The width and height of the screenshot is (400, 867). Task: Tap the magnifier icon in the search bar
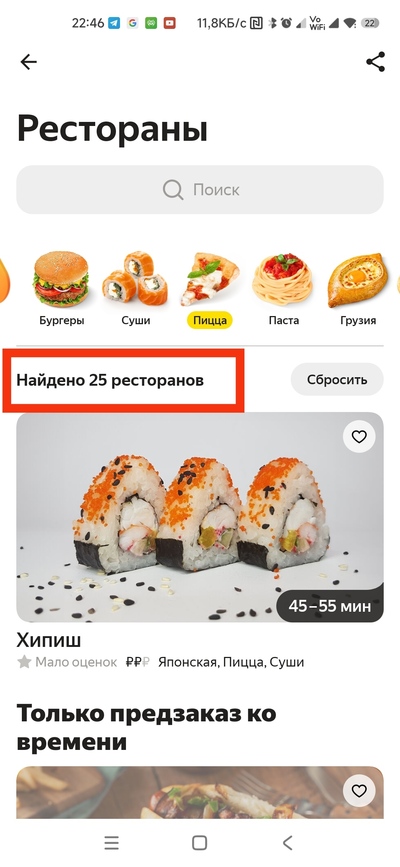pyautogui.click(x=173, y=190)
